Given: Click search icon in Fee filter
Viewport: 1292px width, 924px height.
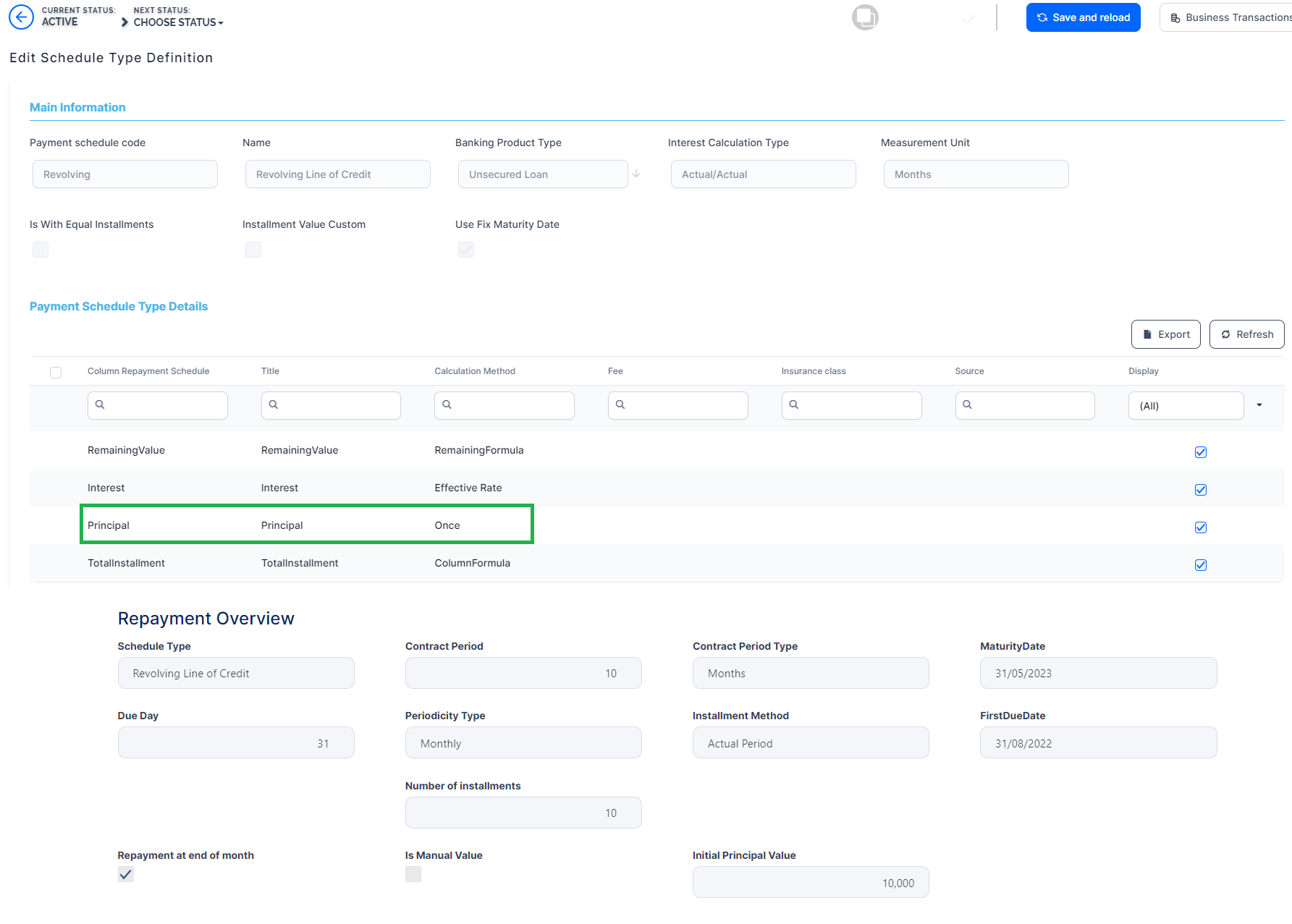Looking at the screenshot, I should pos(620,404).
